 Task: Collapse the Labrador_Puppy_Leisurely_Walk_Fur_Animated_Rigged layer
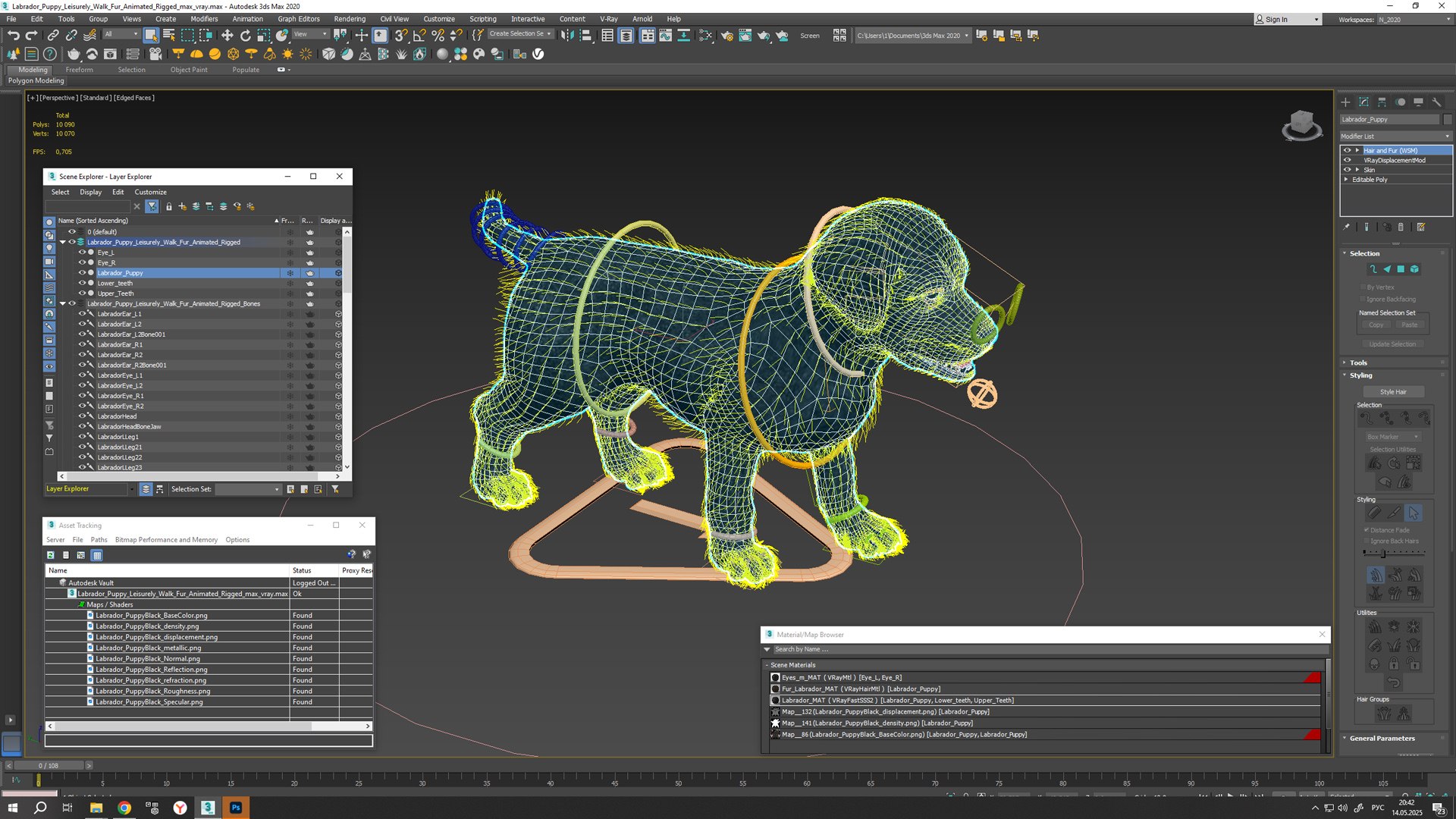[x=63, y=242]
